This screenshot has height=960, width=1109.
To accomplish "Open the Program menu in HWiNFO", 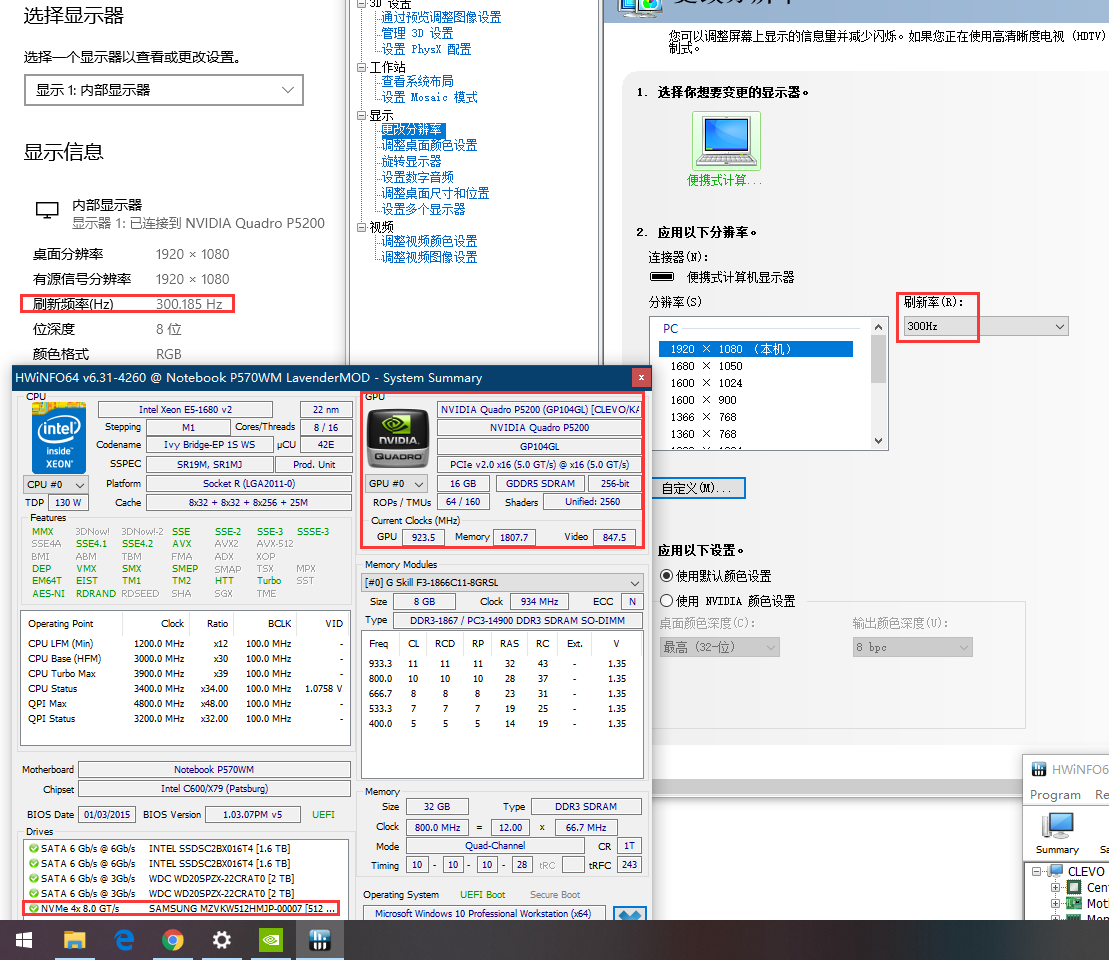I will (1055, 795).
